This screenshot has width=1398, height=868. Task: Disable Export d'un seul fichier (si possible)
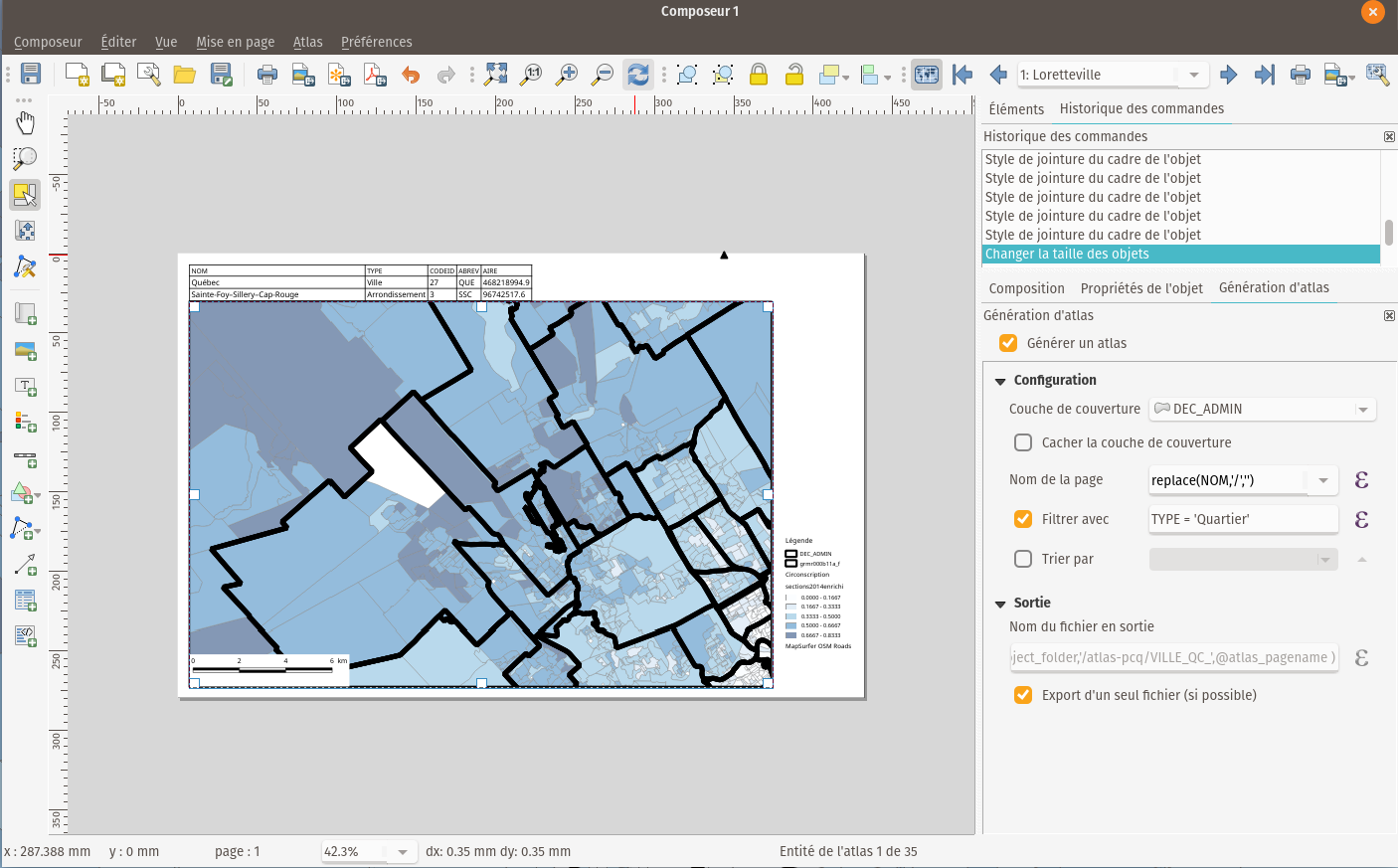click(1022, 694)
